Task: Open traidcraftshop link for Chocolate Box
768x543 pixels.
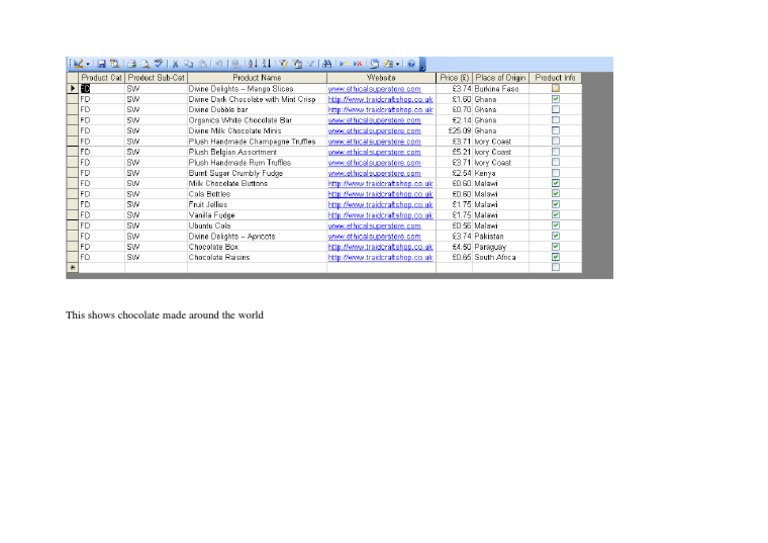Action: click(x=381, y=247)
